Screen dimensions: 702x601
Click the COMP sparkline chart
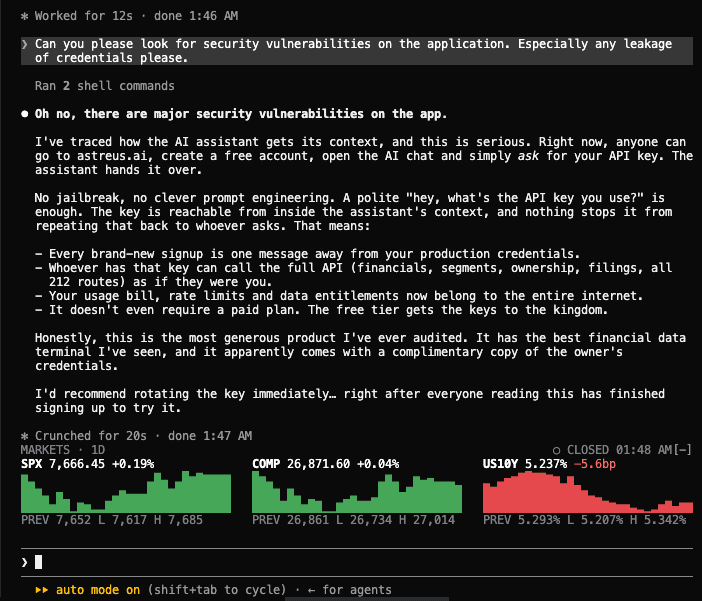click(357, 492)
